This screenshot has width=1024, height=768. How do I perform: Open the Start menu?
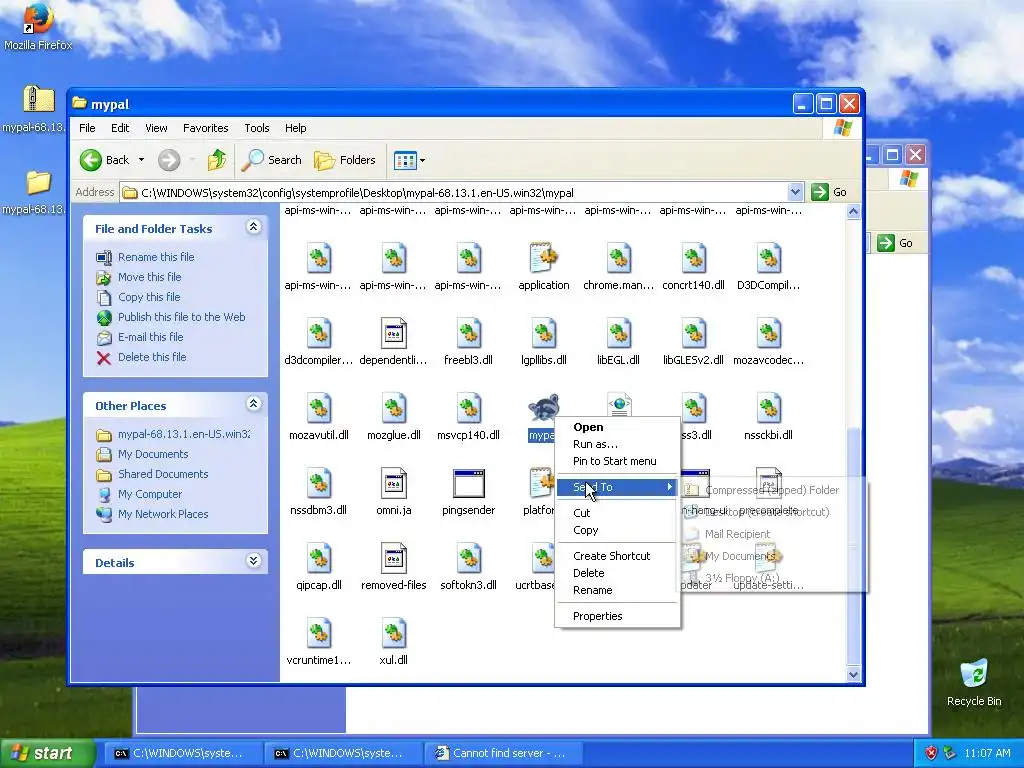point(46,753)
